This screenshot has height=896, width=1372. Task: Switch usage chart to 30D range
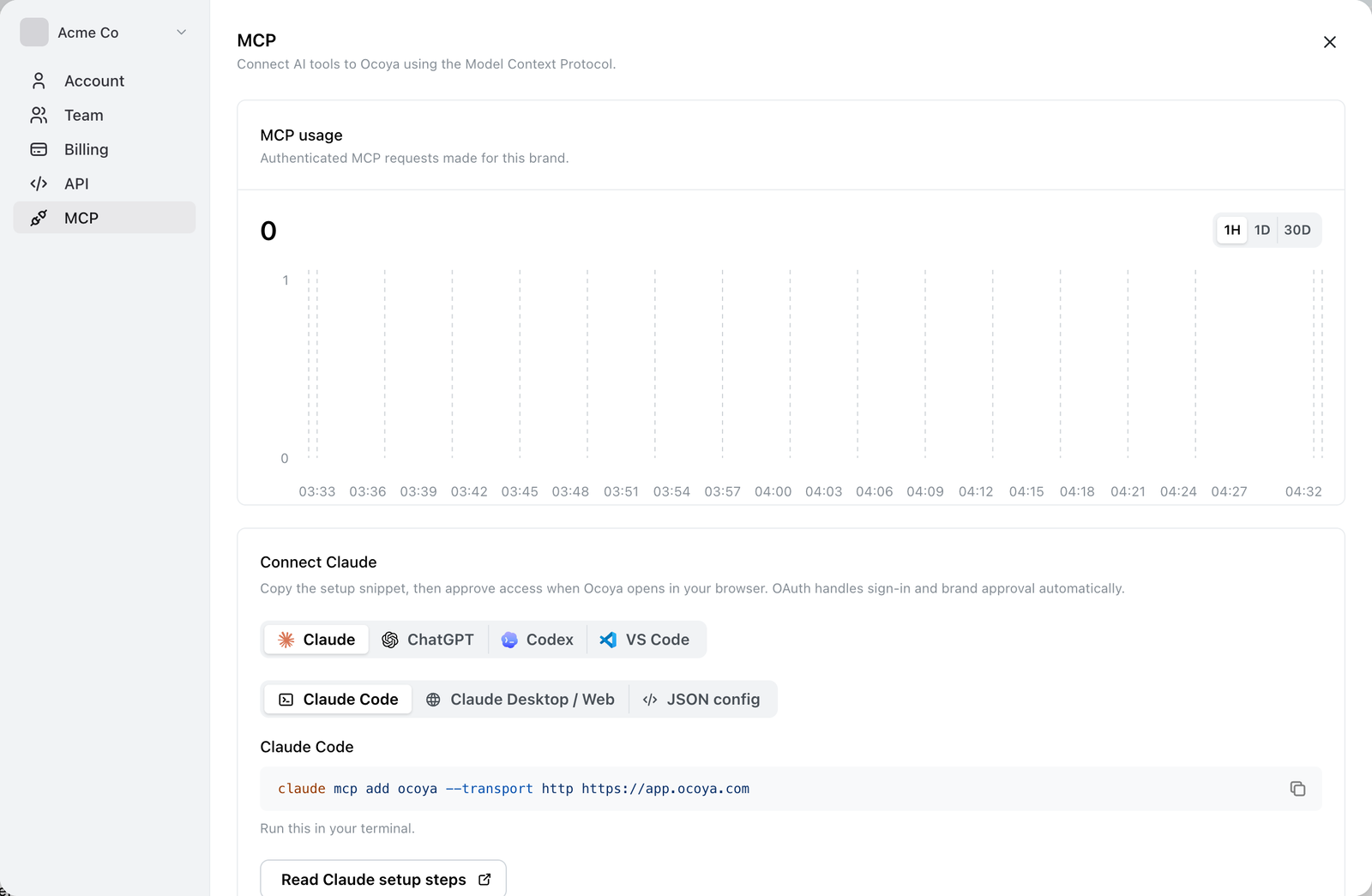pyautogui.click(x=1297, y=230)
